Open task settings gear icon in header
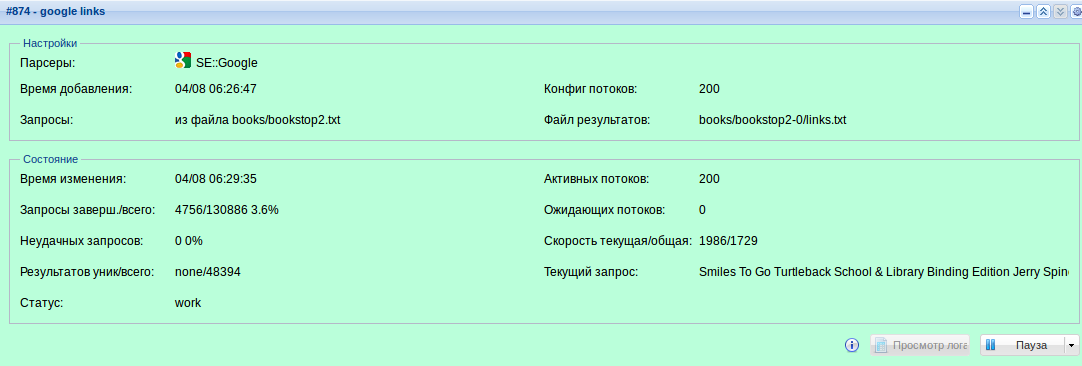 point(1076,12)
